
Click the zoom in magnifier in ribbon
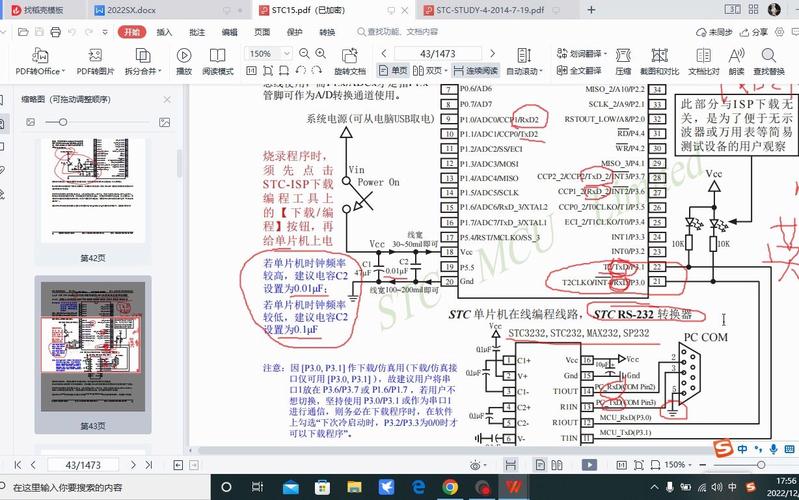[x=321, y=54]
